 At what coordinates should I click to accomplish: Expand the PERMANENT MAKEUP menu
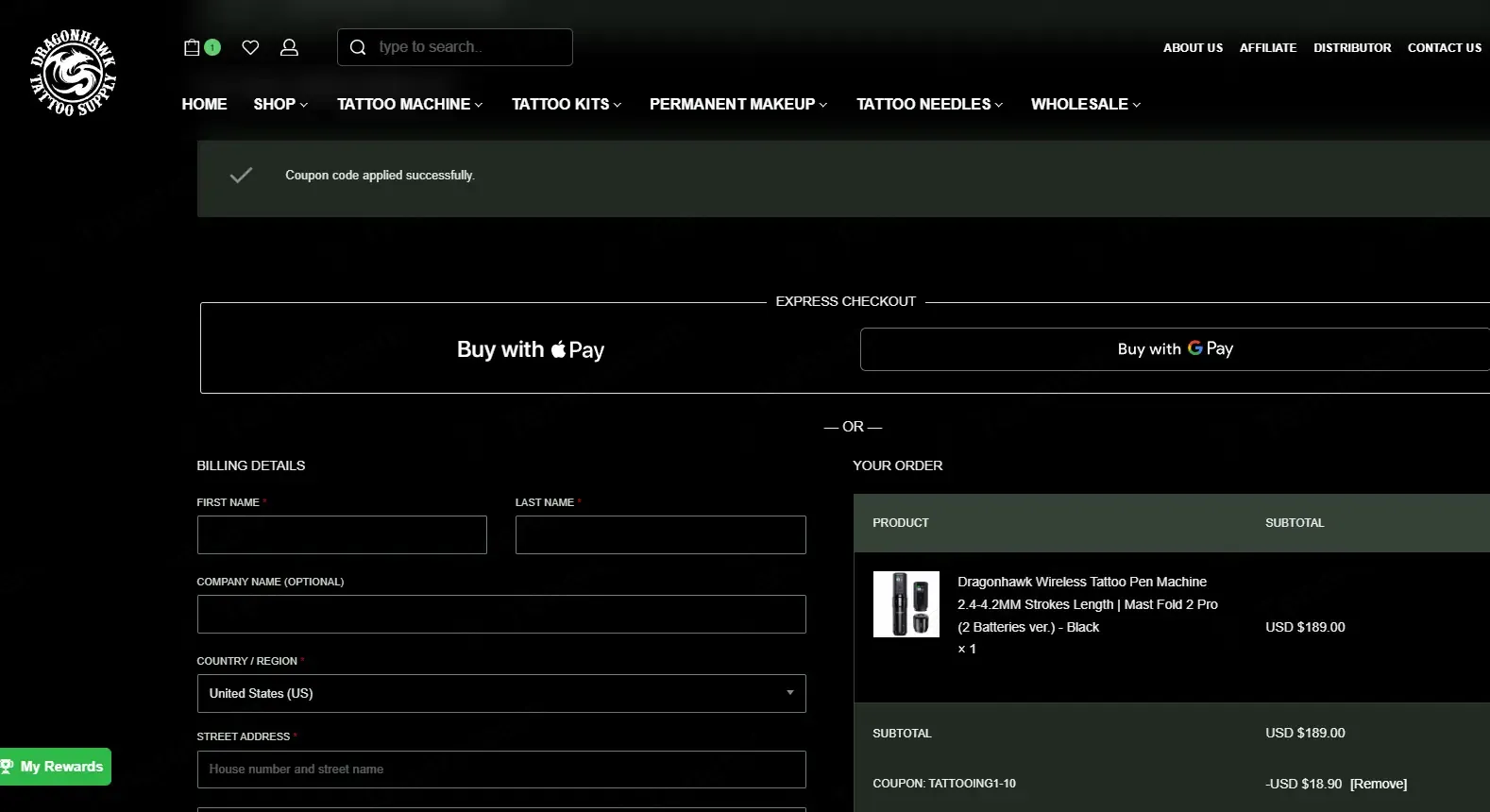pos(738,104)
